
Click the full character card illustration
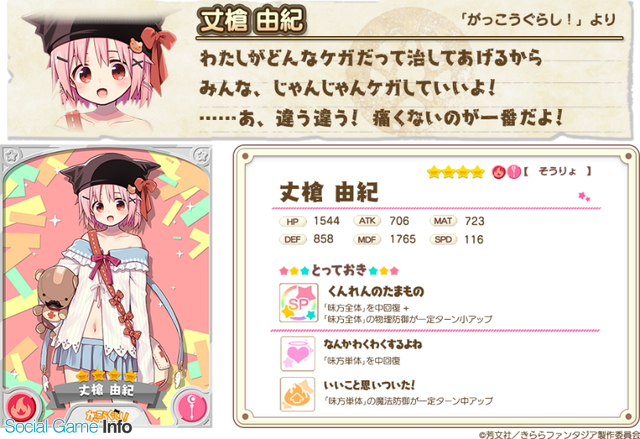pos(106,286)
